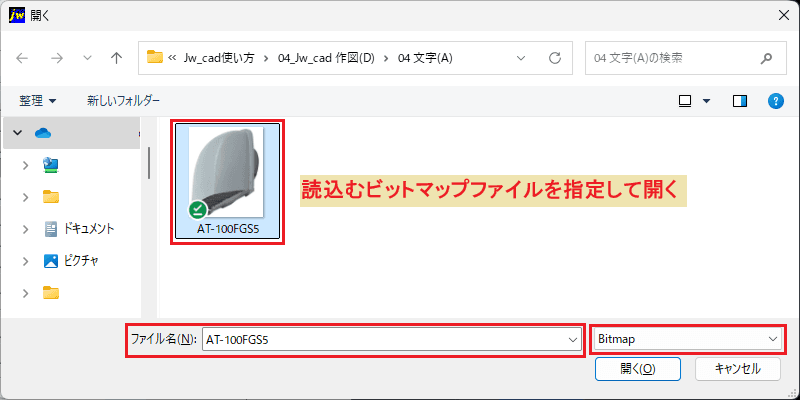Viewport: 800px width, 400px height.
Task: Expand the first yellow folder node
Action: tap(26, 197)
